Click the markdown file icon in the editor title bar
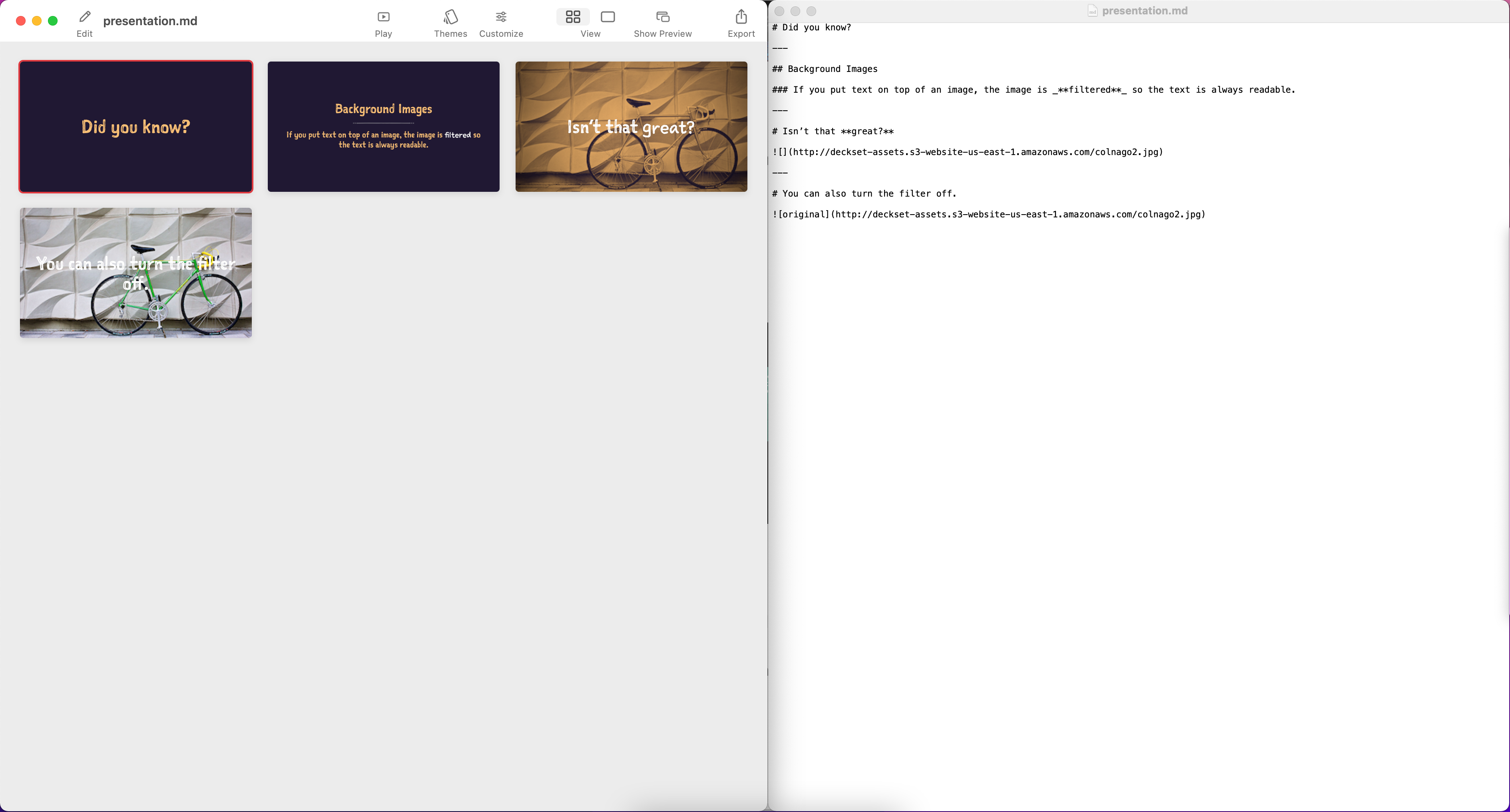 (x=1092, y=11)
